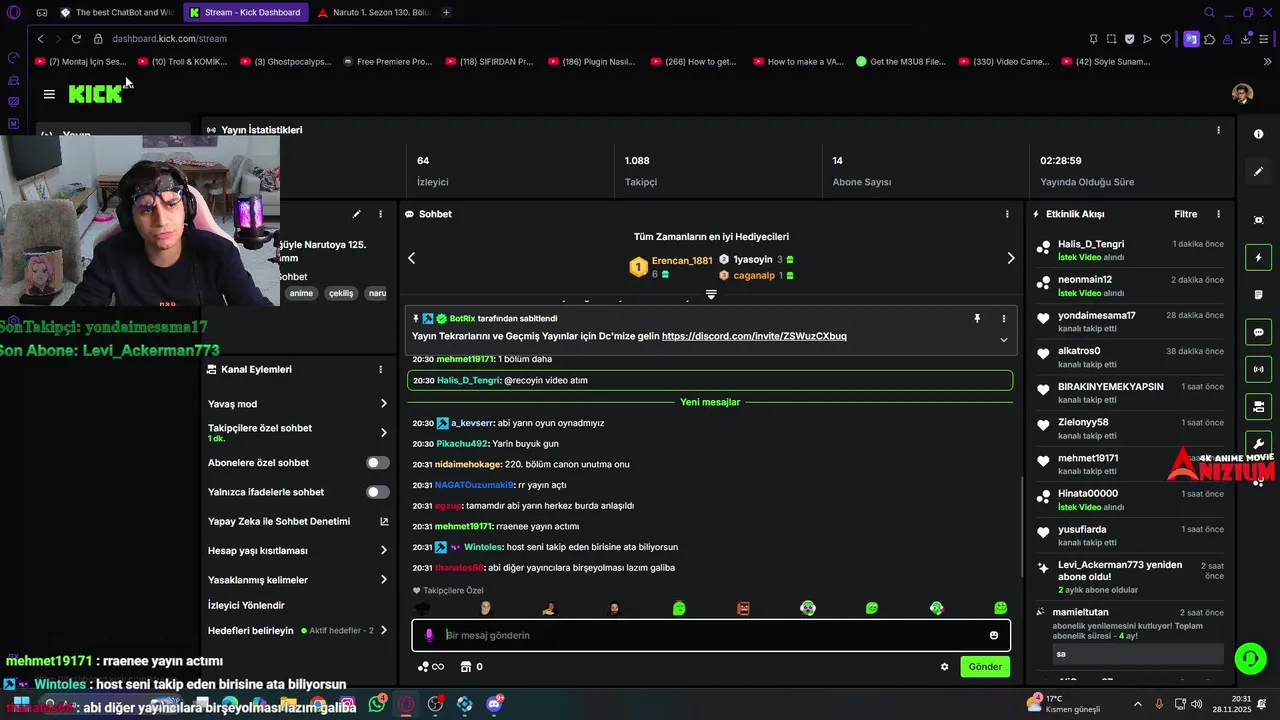Click the green headset support button
This screenshot has height=720, width=1280.
(x=1250, y=658)
